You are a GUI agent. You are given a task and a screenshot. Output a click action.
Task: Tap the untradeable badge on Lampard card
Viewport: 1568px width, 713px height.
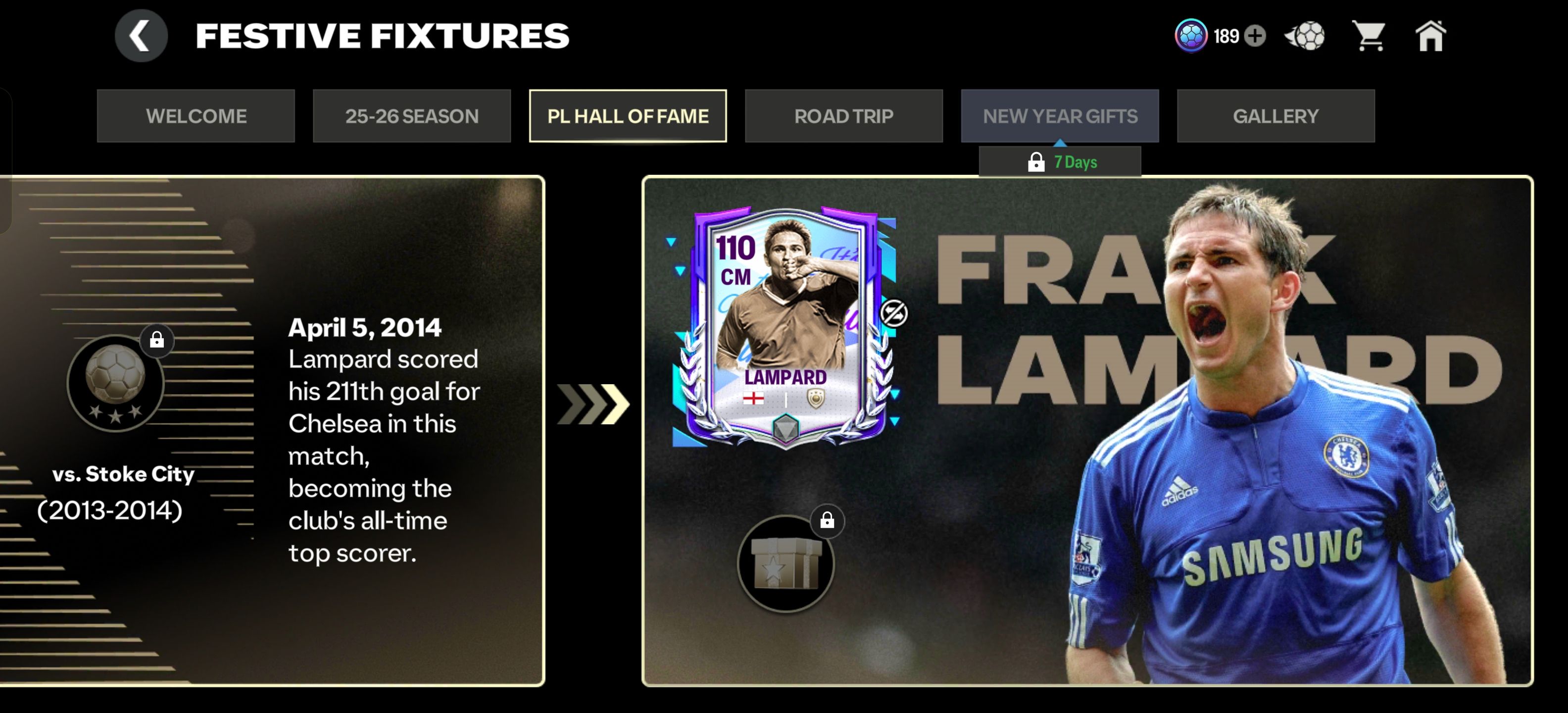(893, 313)
